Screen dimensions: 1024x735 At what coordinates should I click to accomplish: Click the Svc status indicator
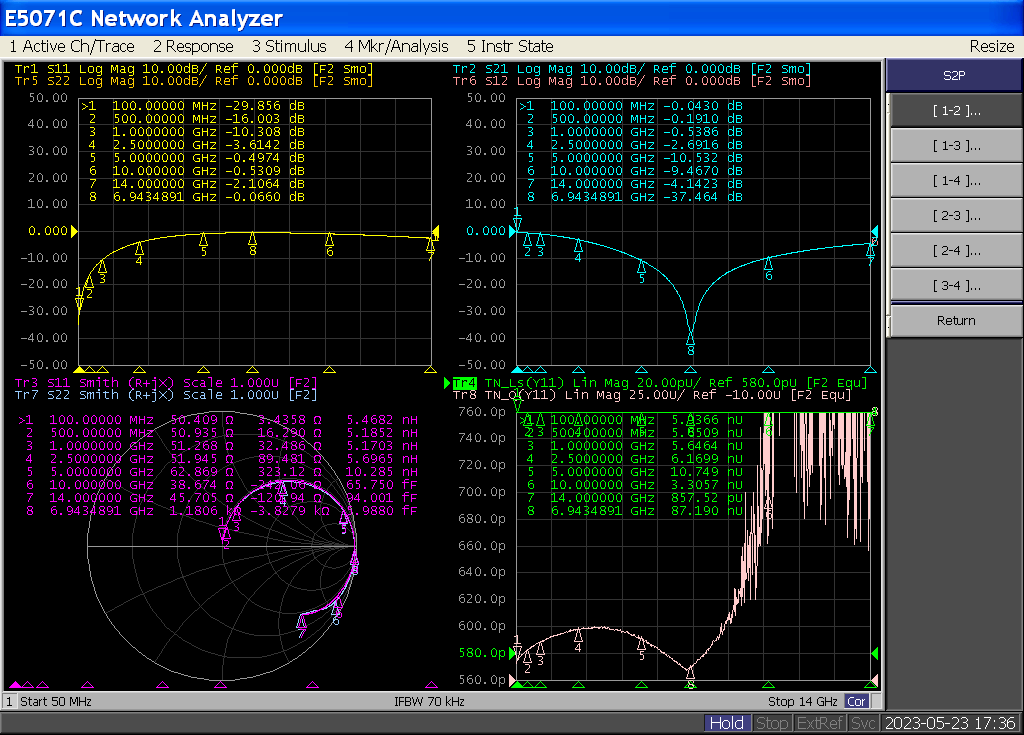point(863,723)
